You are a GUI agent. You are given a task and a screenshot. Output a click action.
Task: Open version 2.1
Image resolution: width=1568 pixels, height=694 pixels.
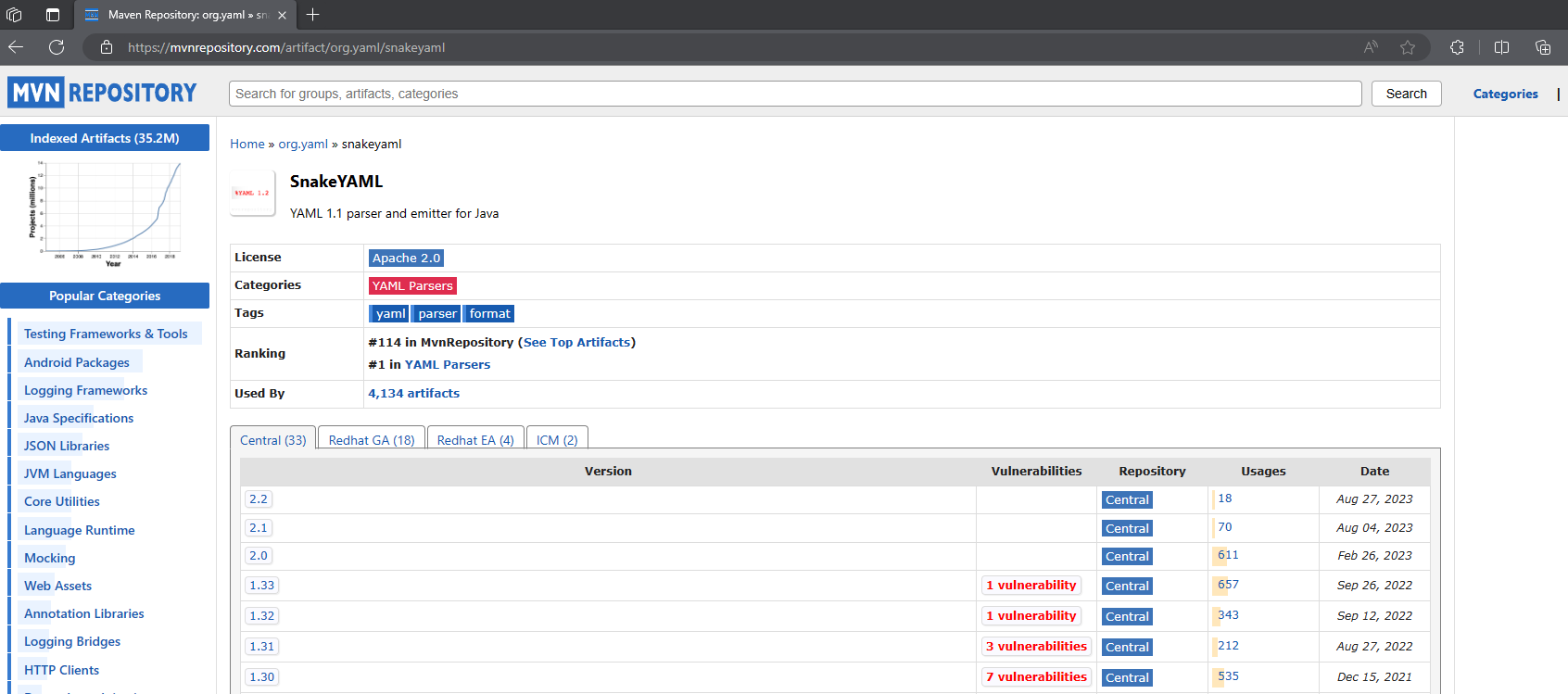(259, 528)
